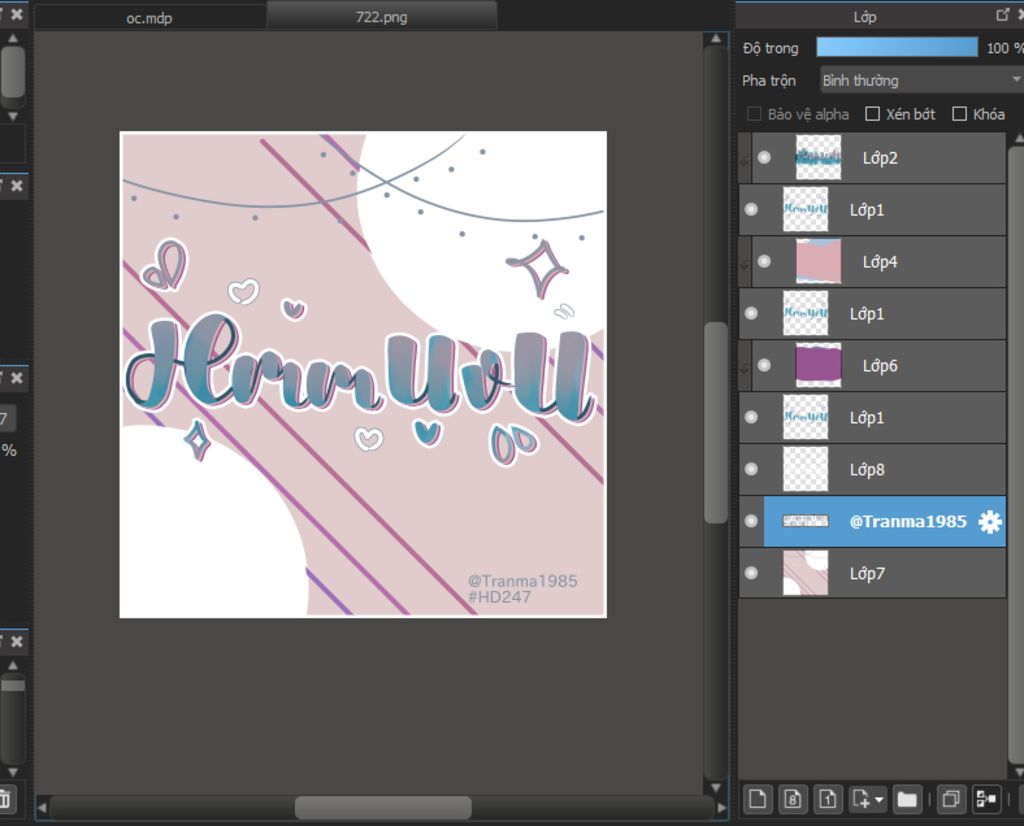Click the trash icon in left panel

pos(5,799)
